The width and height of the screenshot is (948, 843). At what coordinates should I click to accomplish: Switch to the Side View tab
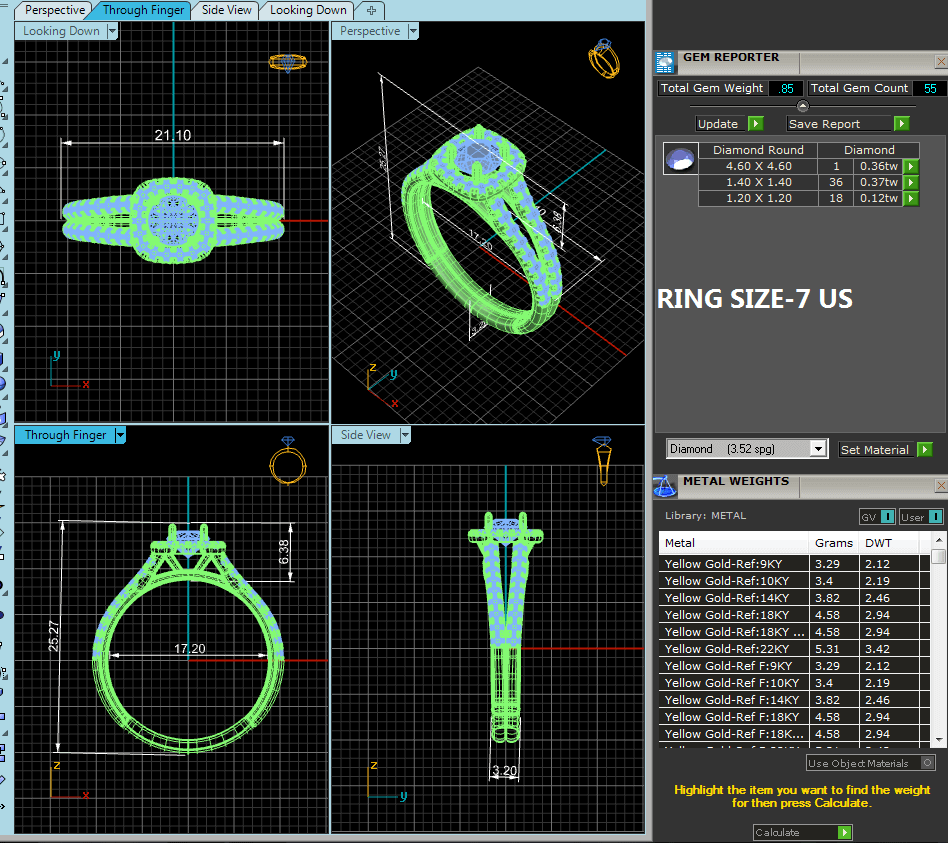click(x=226, y=10)
